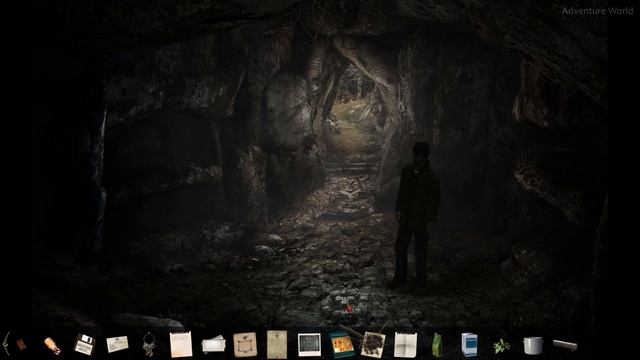Select the floppy disk in inventory
The width and height of the screenshot is (640, 360).
coord(84,345)
